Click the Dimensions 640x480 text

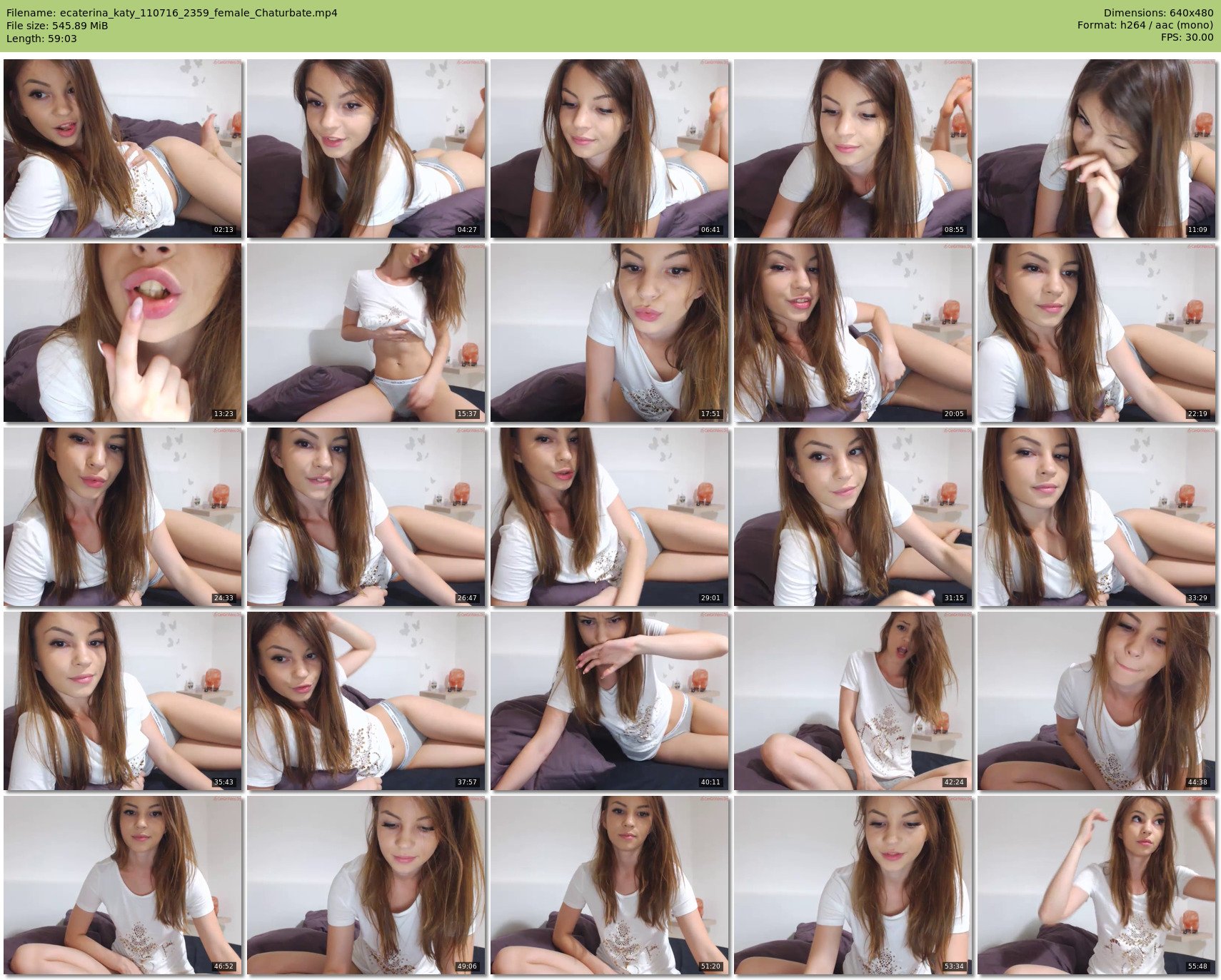(1158, 13)
